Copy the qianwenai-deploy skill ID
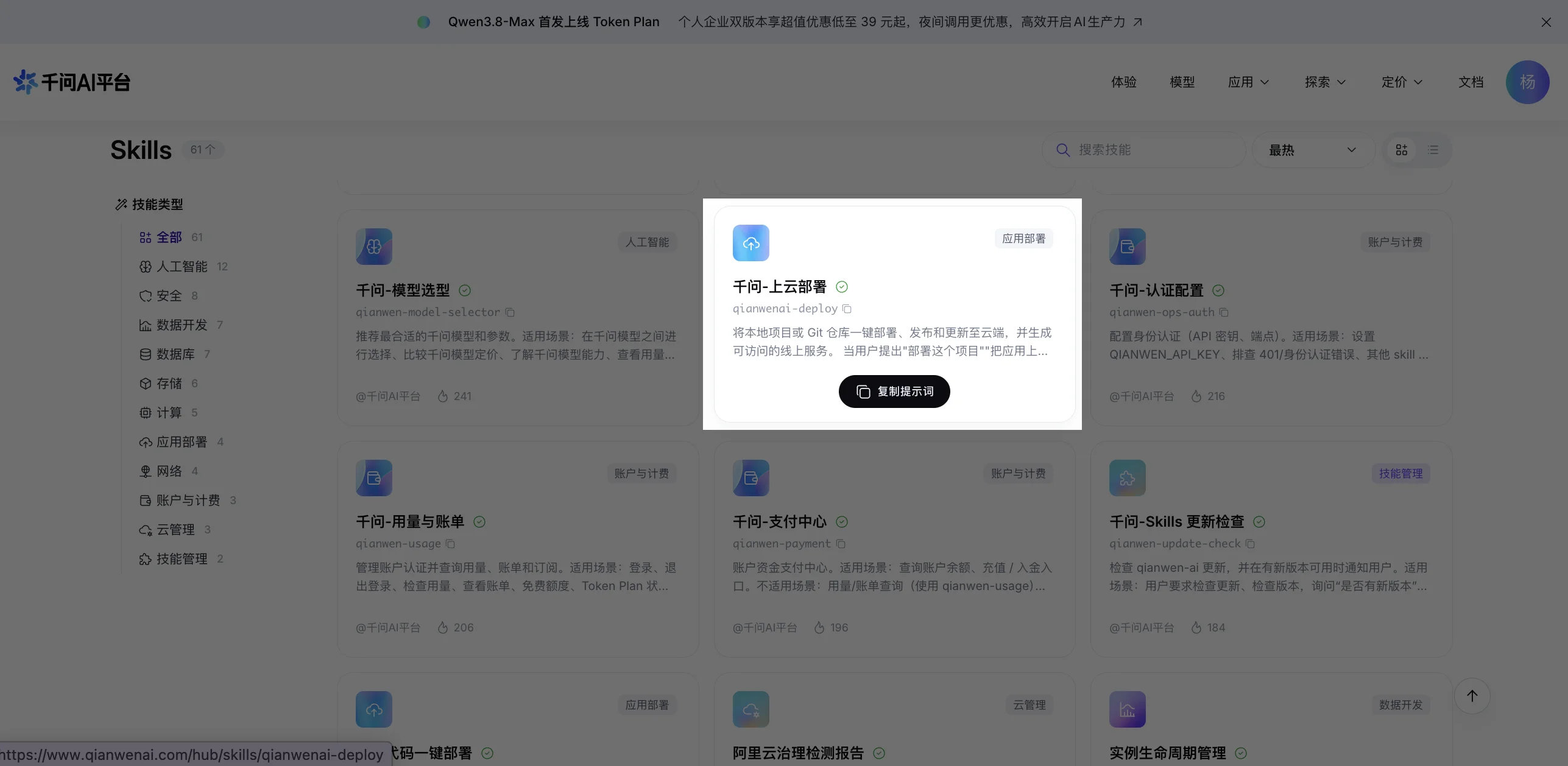This screenshot has height=766, width=1568. point(847,309)
